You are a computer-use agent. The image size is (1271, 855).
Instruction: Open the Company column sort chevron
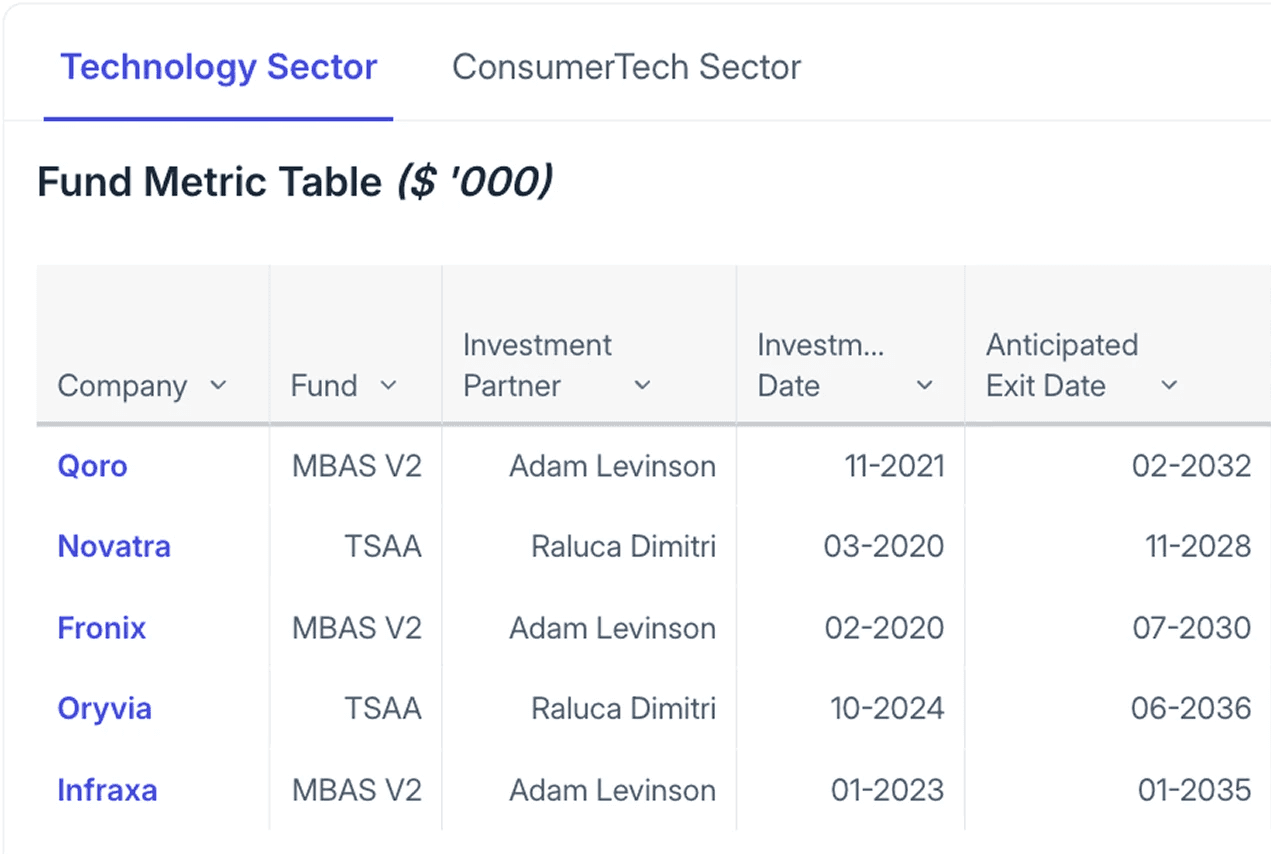pyautogui.click(x=218, y=386)
